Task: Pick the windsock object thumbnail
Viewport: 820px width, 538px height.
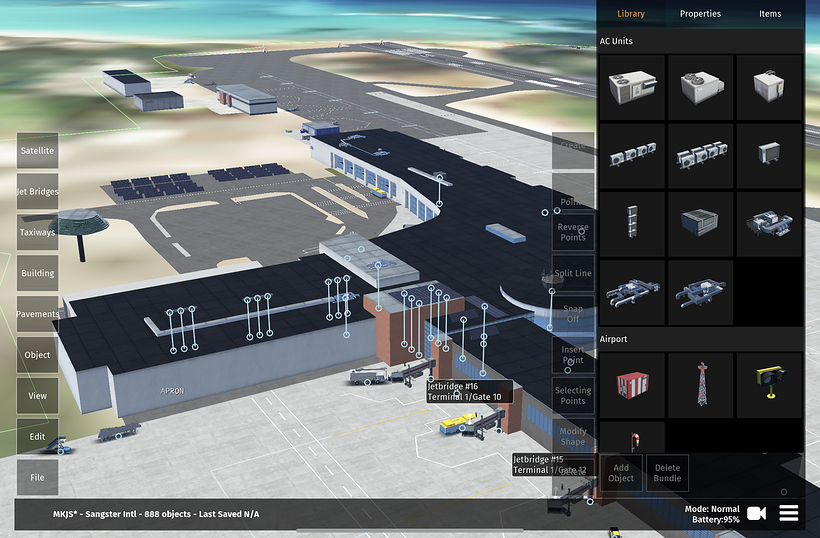Action: tap(632, 438)
